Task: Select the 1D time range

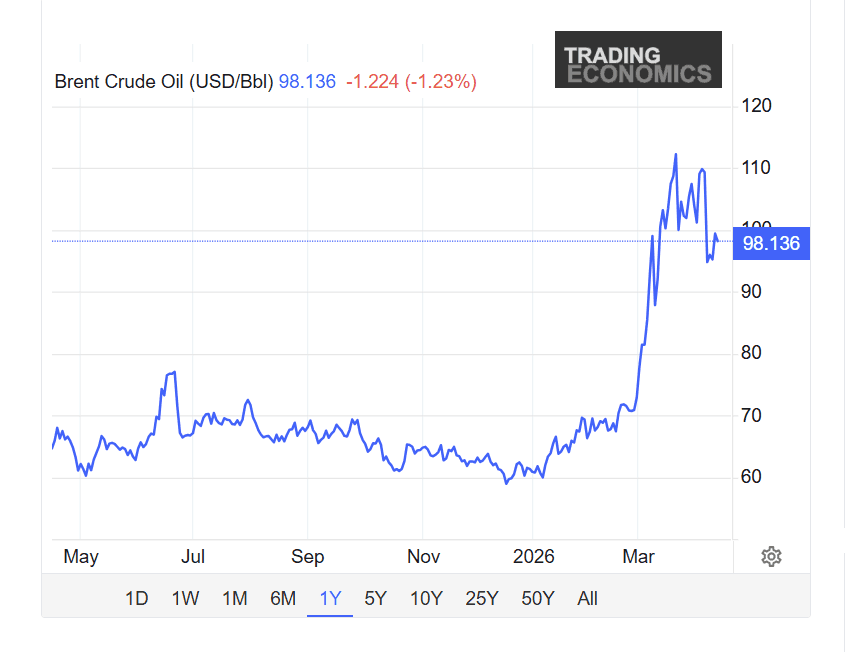Action: click(136, 597)
